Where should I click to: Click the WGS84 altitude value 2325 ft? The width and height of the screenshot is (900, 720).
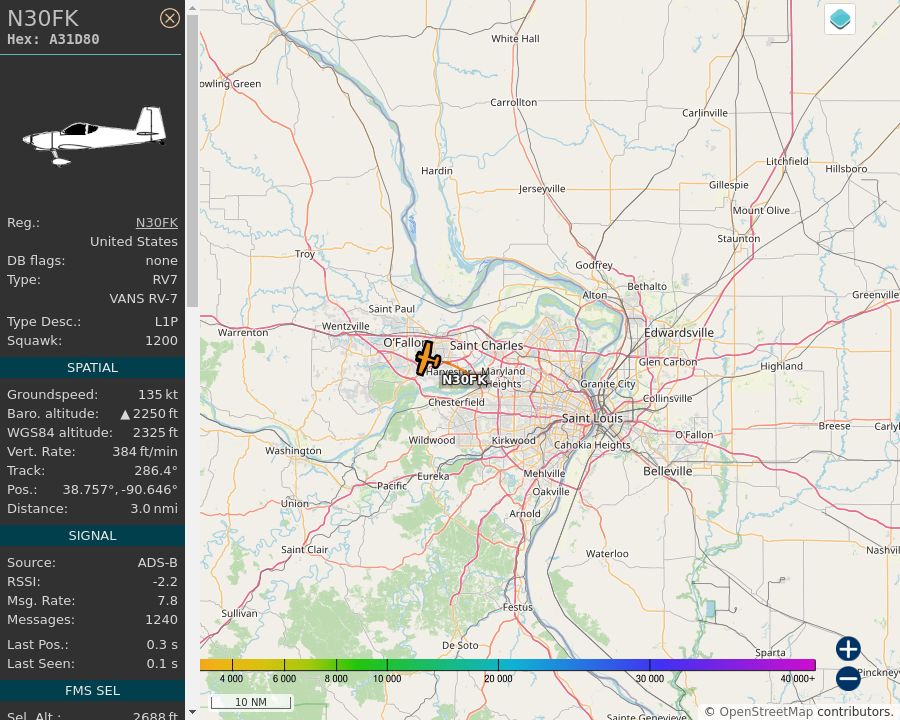click(x=155, y=432)
